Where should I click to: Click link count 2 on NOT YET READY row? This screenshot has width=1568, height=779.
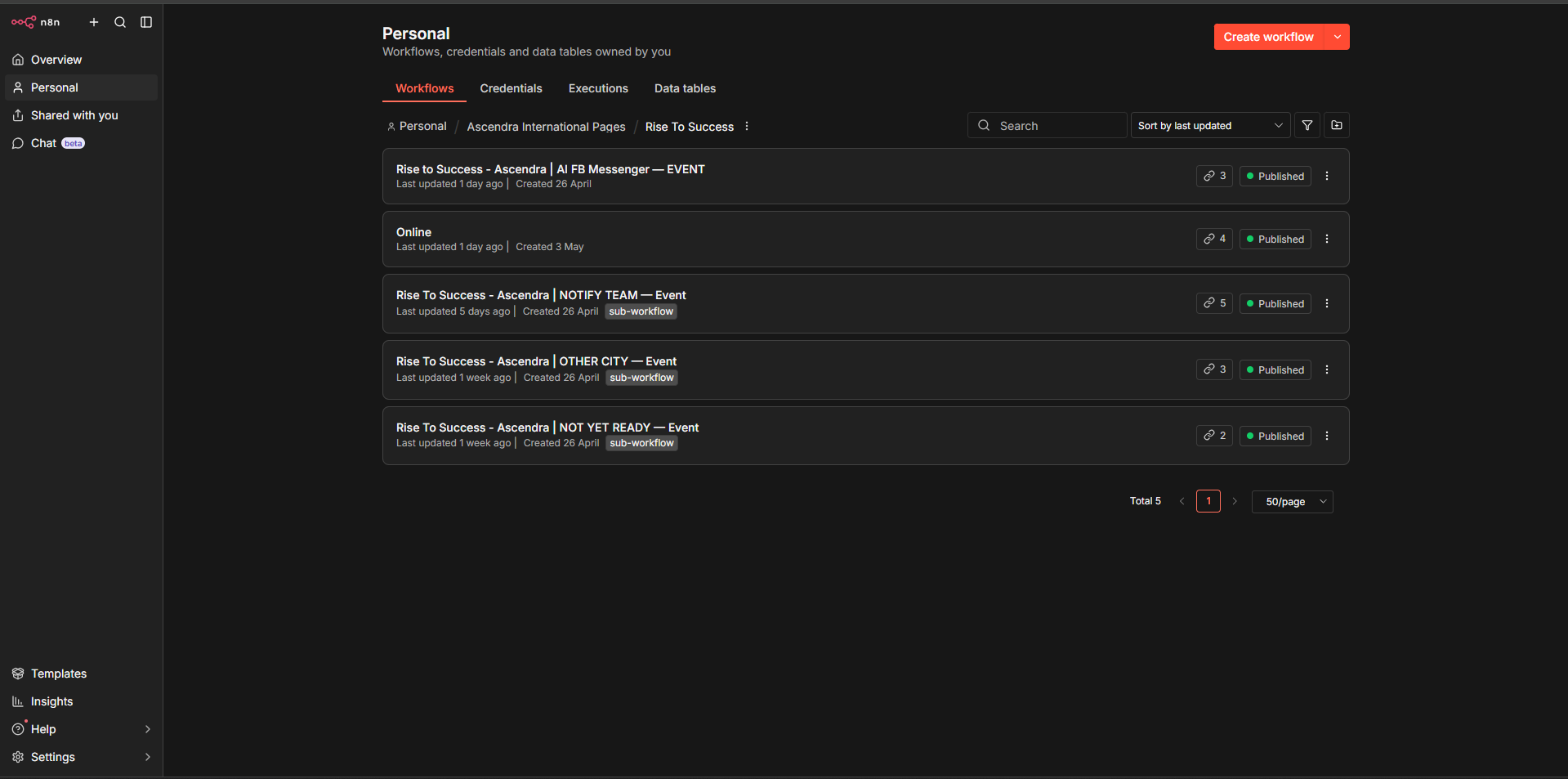click(1214, 436)
